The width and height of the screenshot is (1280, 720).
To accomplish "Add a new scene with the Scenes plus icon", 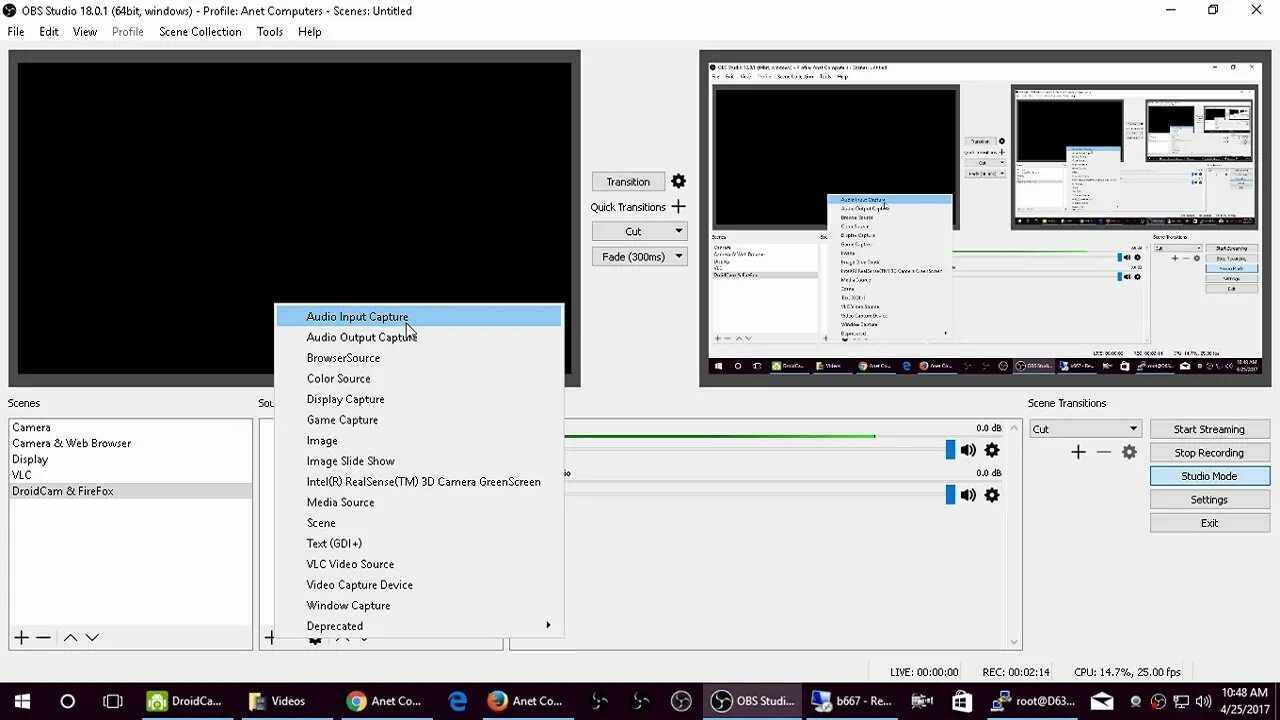I will pyautogui.click(x=21, y=637).
